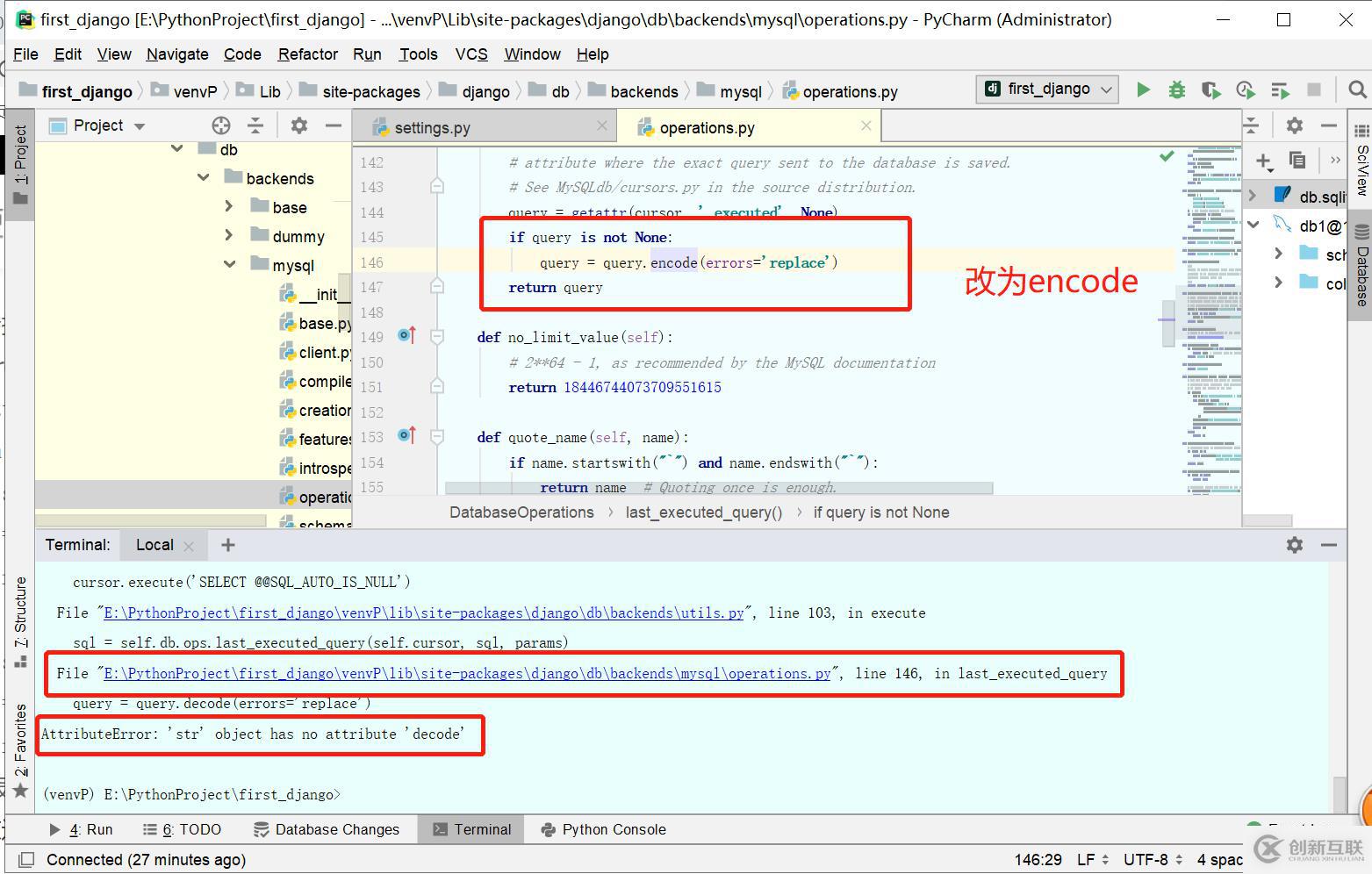
Task: Select client.py in project tree
Action: tap(325, 352)
